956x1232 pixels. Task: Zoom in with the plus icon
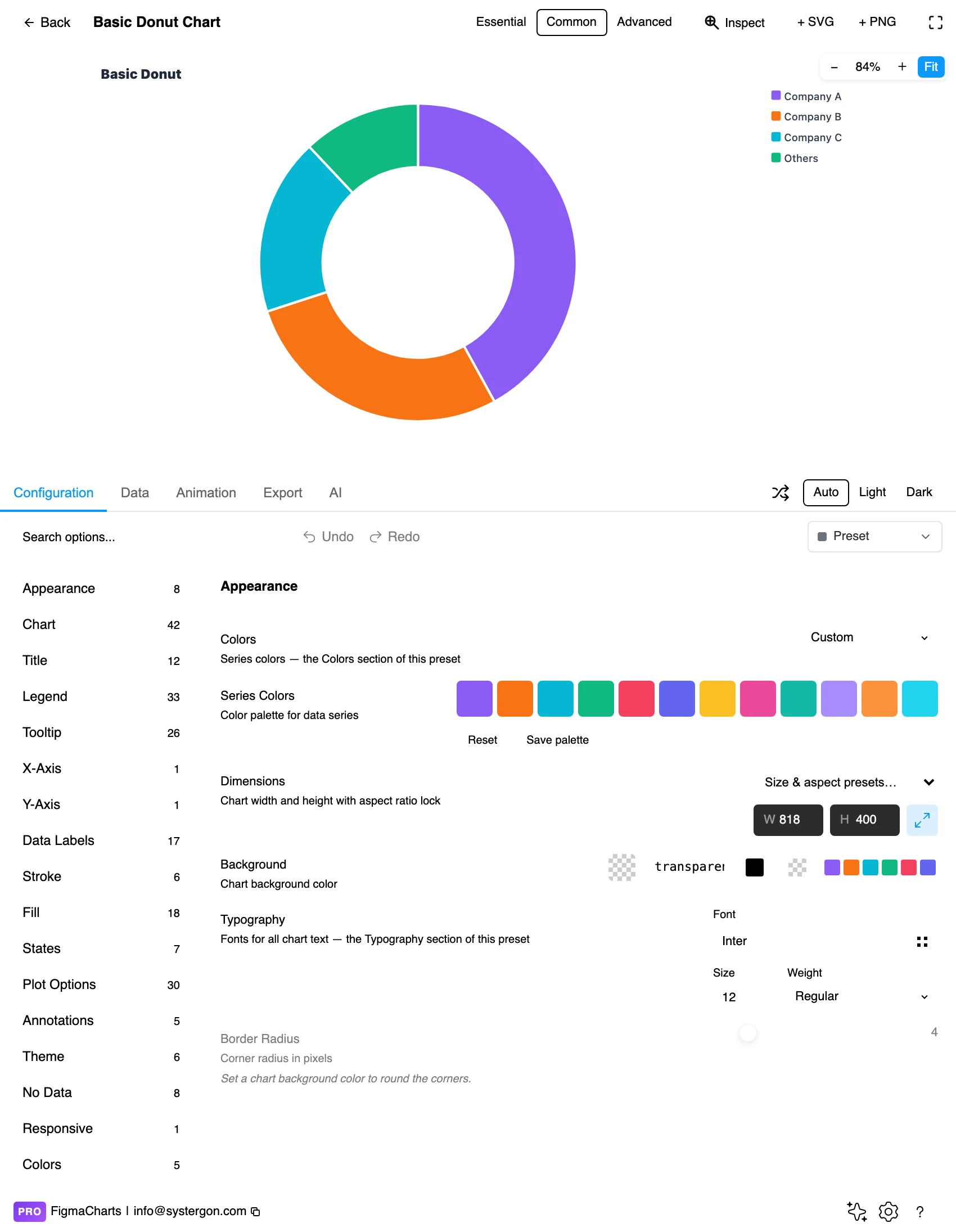902,66
